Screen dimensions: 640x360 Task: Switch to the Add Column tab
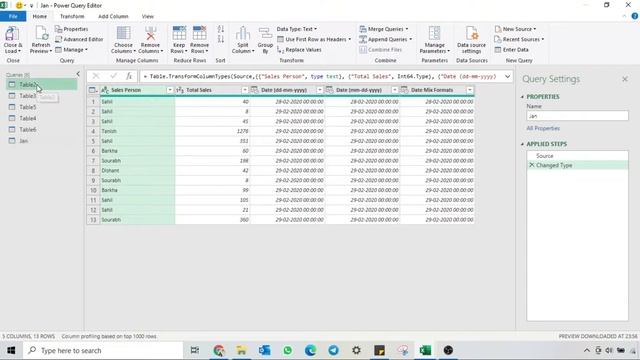pyautogui.click(x=113, y=16)
